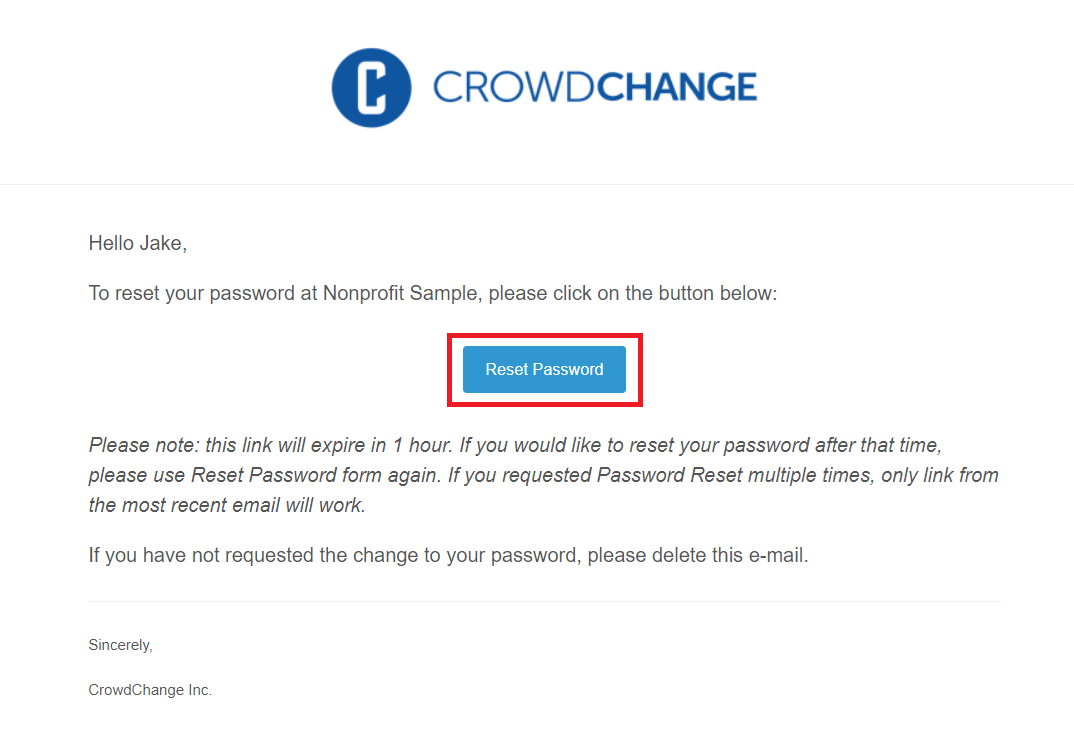Click the circular CrowdChange C logo icon
Screen dimensions: 1074x732
(x=371, y=88)
